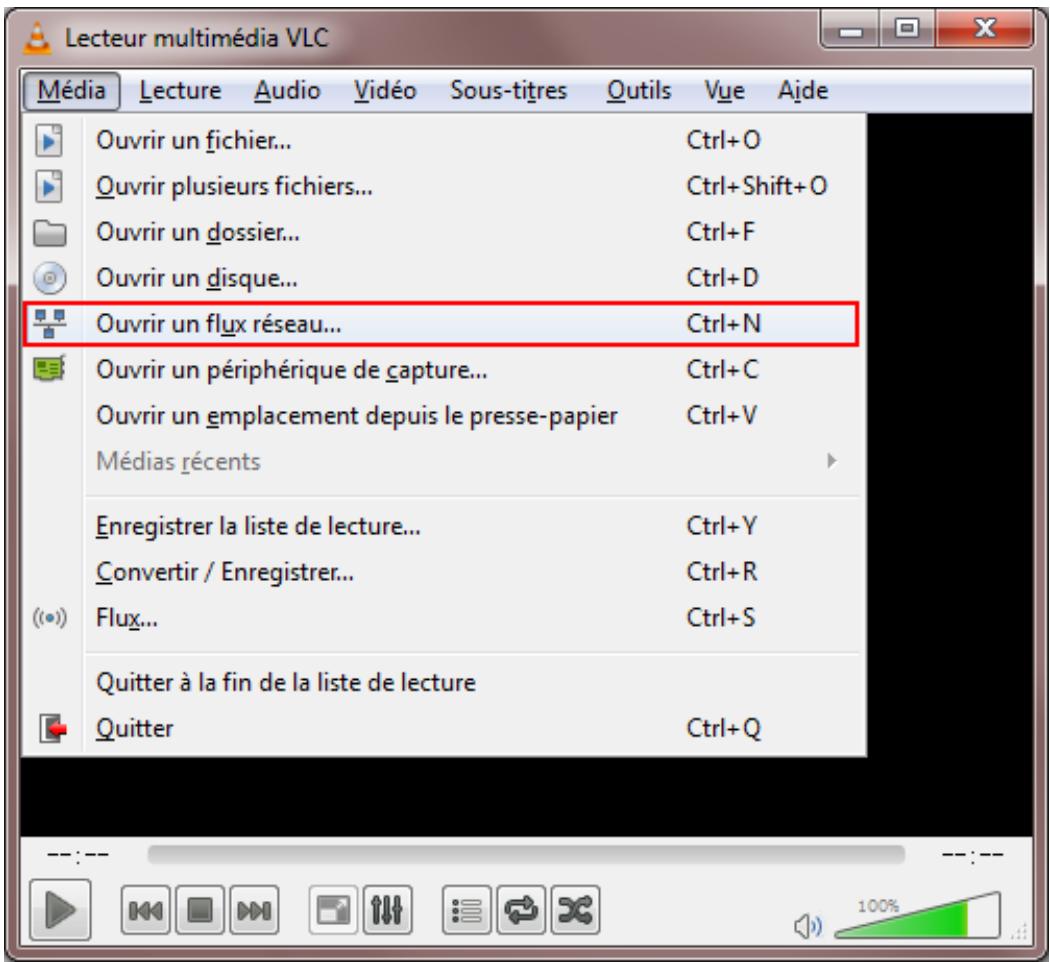1050x962 pixels.
Task: Click the VLC cone icon in title bar
Action: pos(38,37)
